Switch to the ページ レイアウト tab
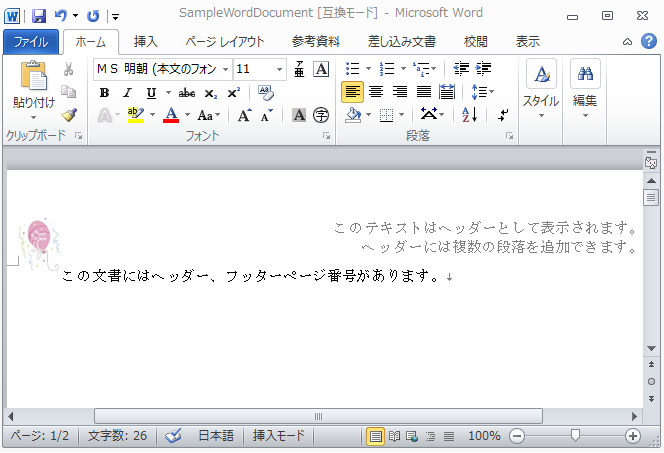The width and height of the screenshot is (664, 453). click(x=227, y=42)
